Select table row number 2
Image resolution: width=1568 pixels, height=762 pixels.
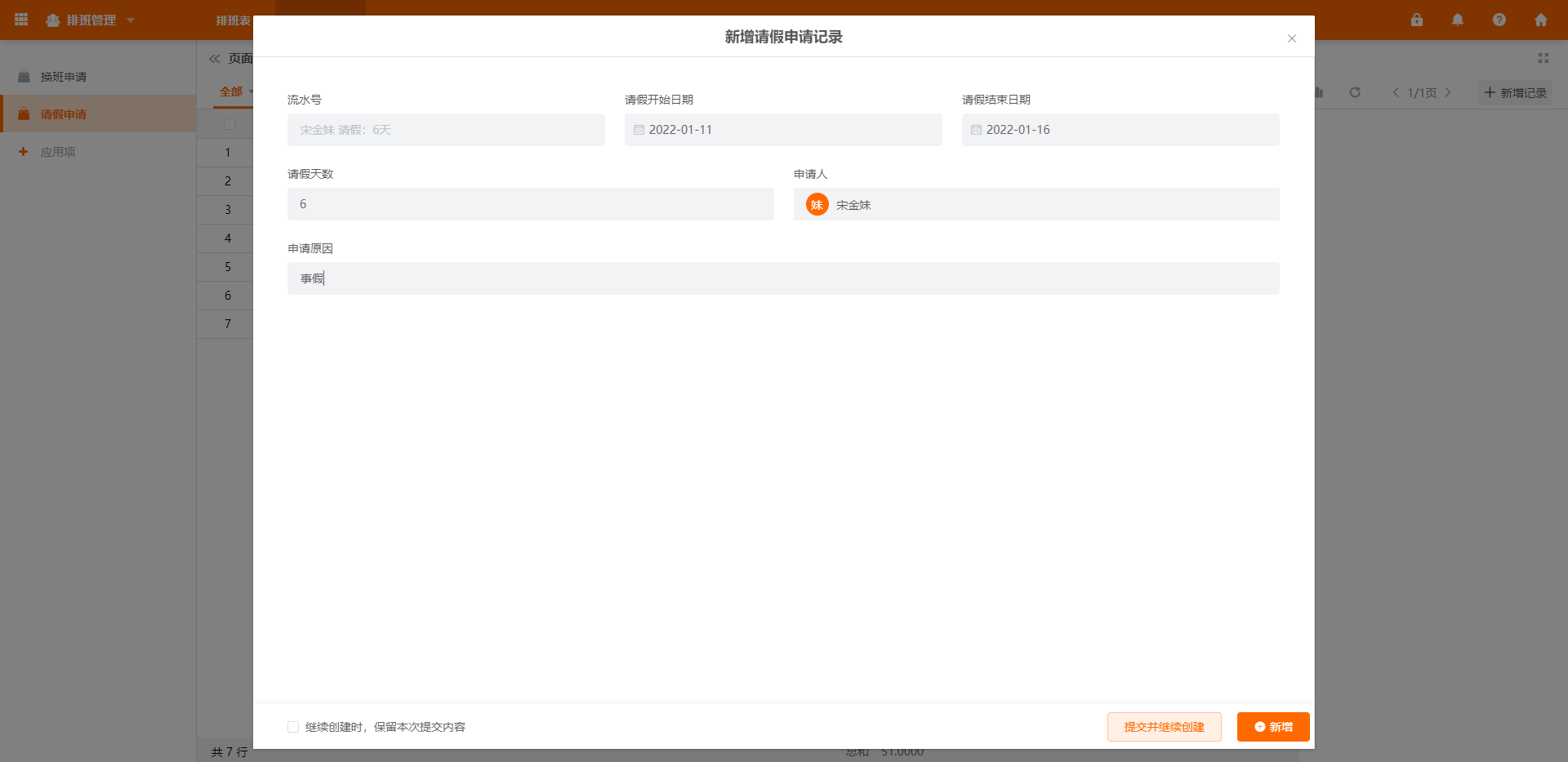coord(228,181)
